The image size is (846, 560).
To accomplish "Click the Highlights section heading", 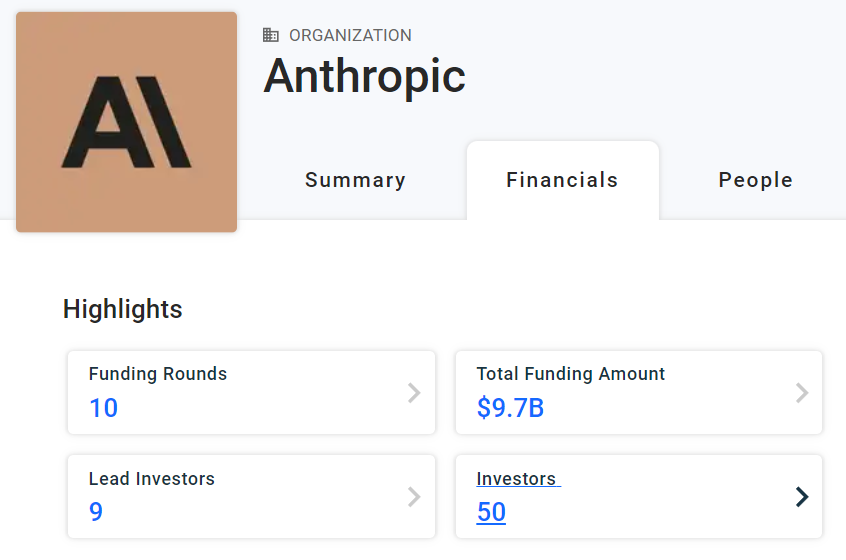I will click(122, 309).
